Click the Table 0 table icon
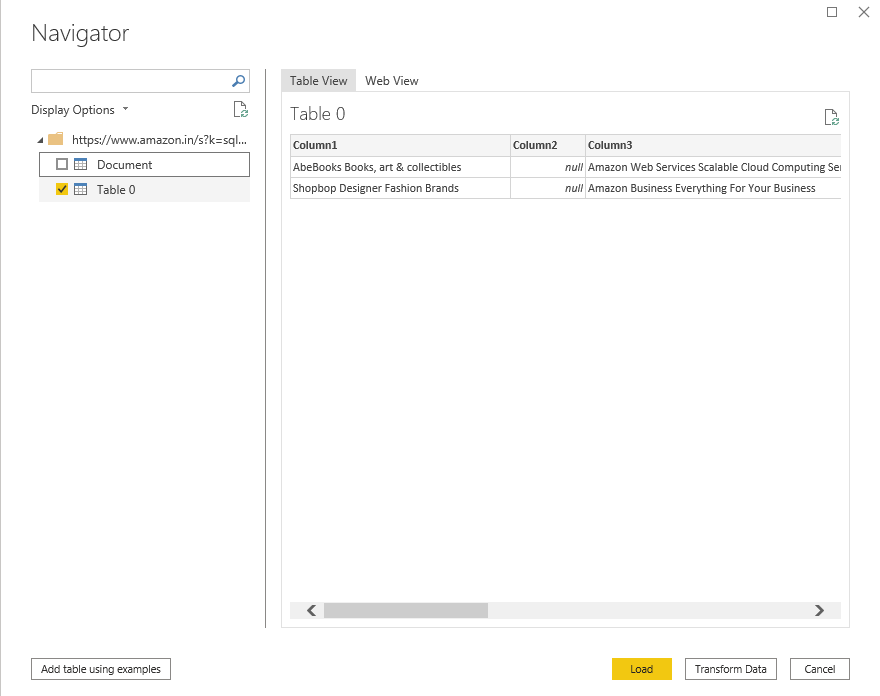The width and height of the screenshot is (880, 696). tap(81, 189)
